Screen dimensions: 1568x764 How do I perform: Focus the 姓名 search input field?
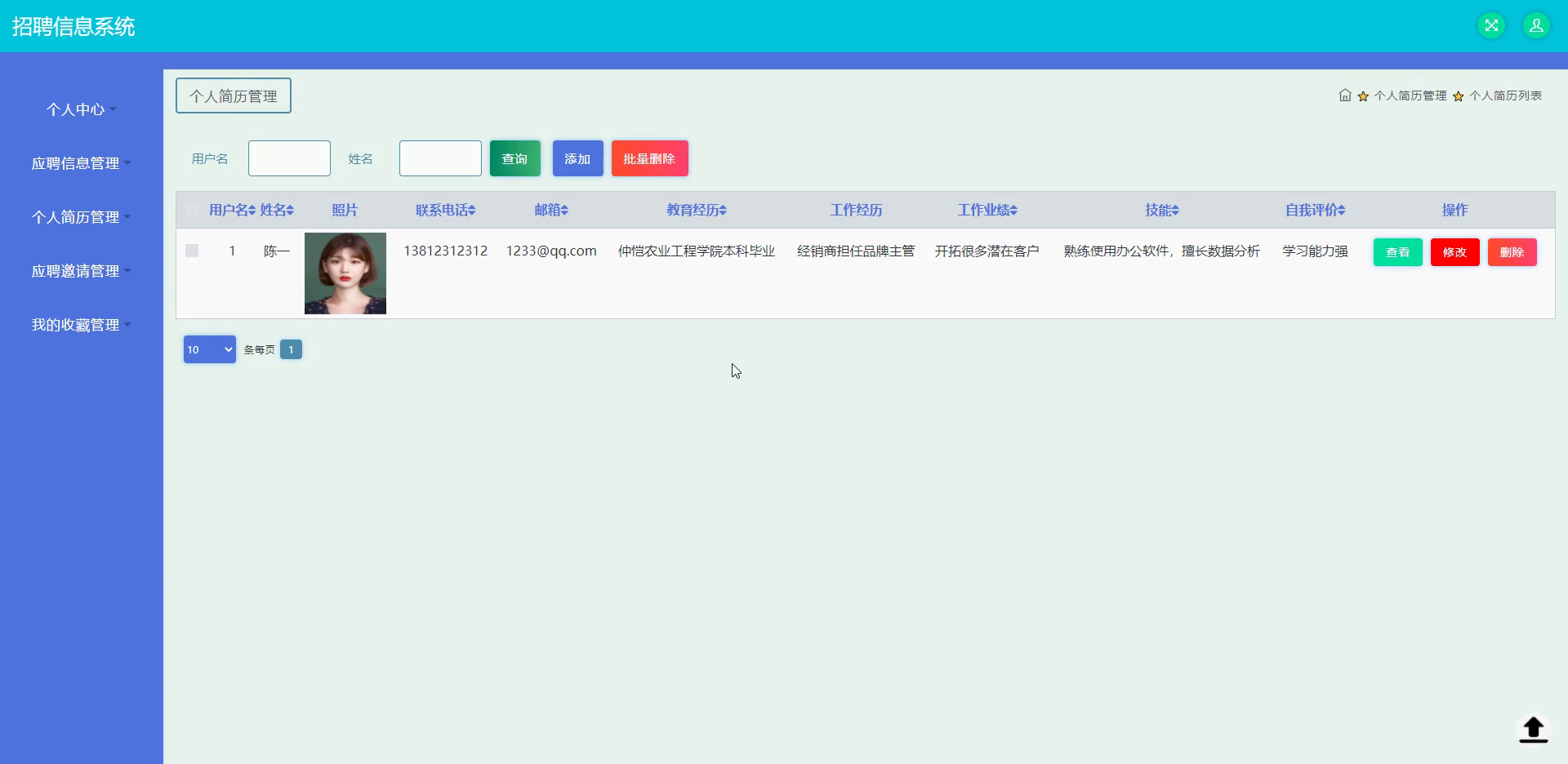coord(440,158)
